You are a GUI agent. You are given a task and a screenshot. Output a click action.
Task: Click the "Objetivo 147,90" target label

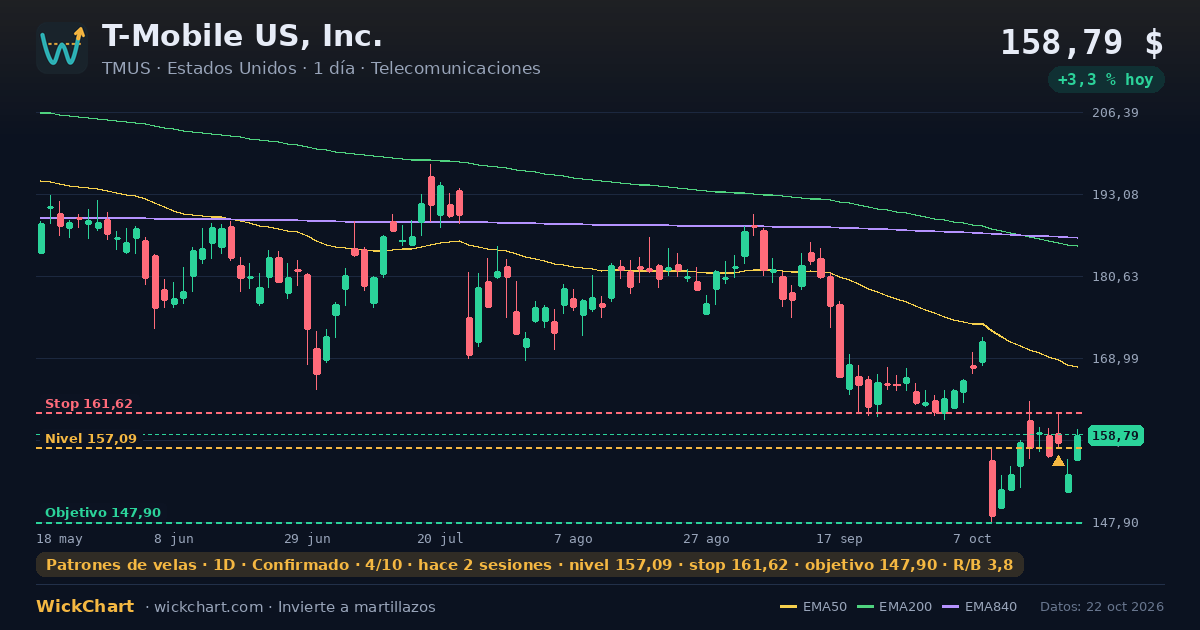(x=103, y=513)
